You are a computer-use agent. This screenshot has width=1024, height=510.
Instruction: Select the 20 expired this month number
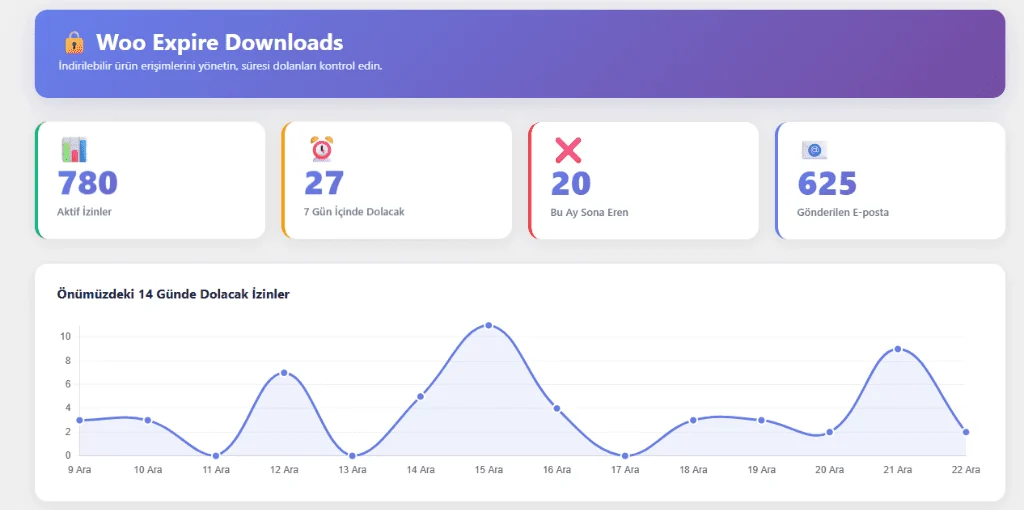(x=571, y=183)
